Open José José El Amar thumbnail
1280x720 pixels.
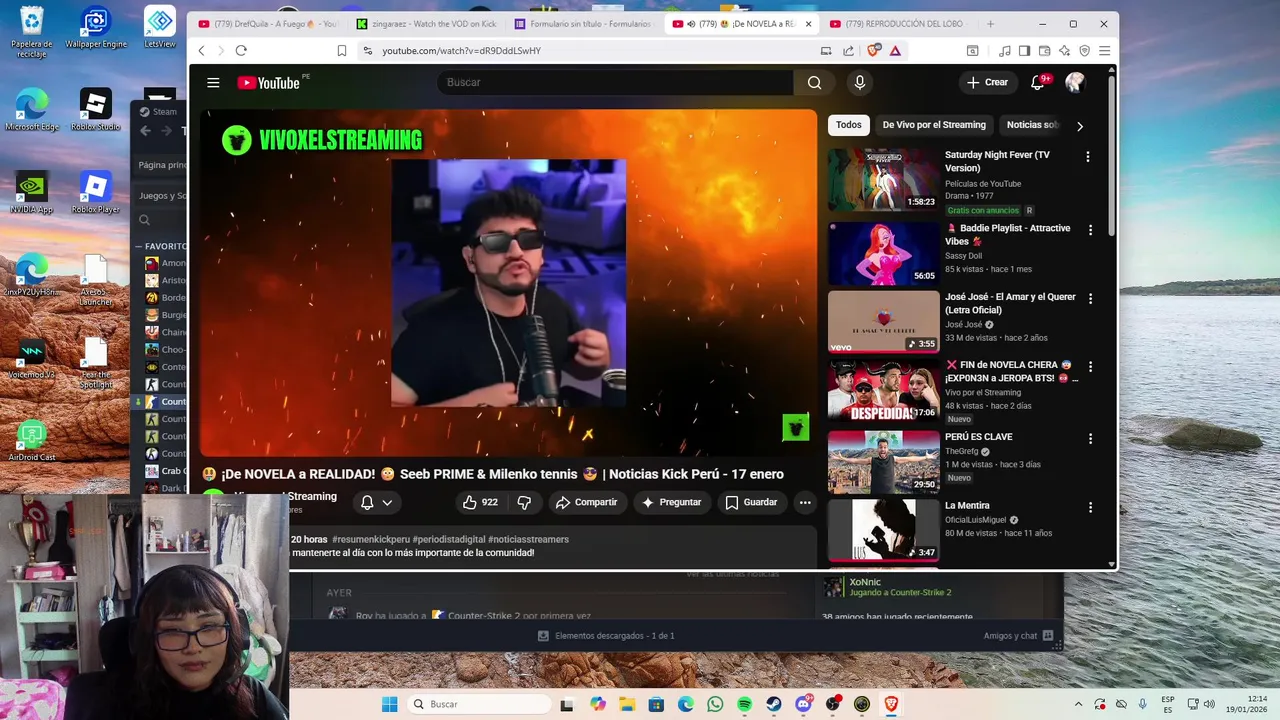click(x=883, y=322)
